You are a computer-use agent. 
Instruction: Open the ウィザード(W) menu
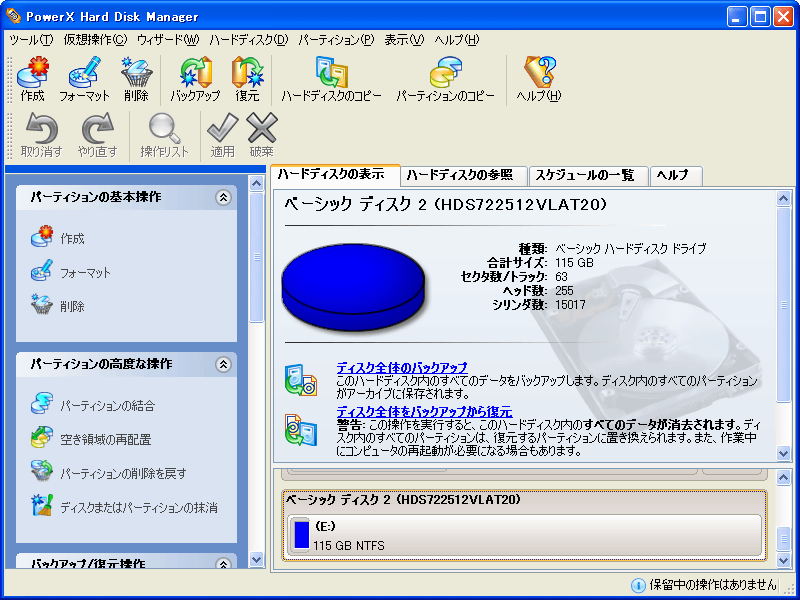[x=168, y=40]
